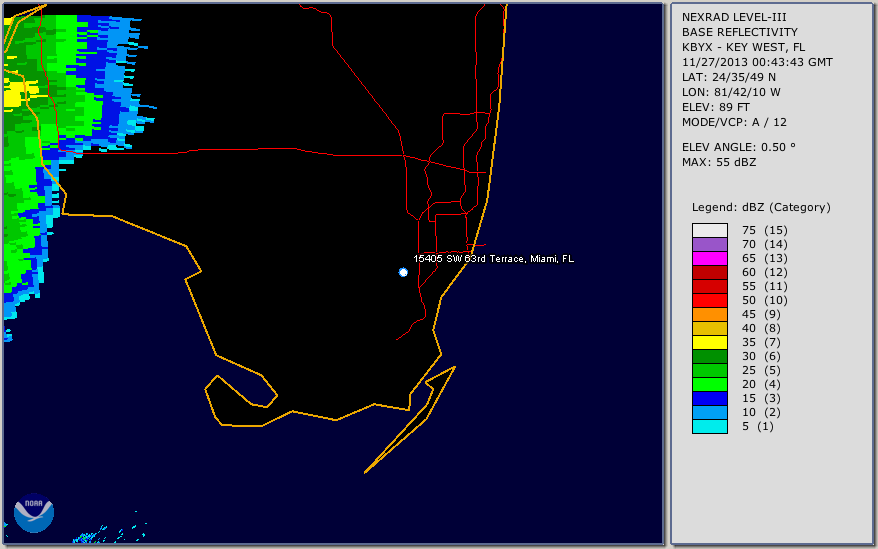This screenshot has height=549, width=878.
Task: Click the legend label 45 (9)
Action: point(761,314)
